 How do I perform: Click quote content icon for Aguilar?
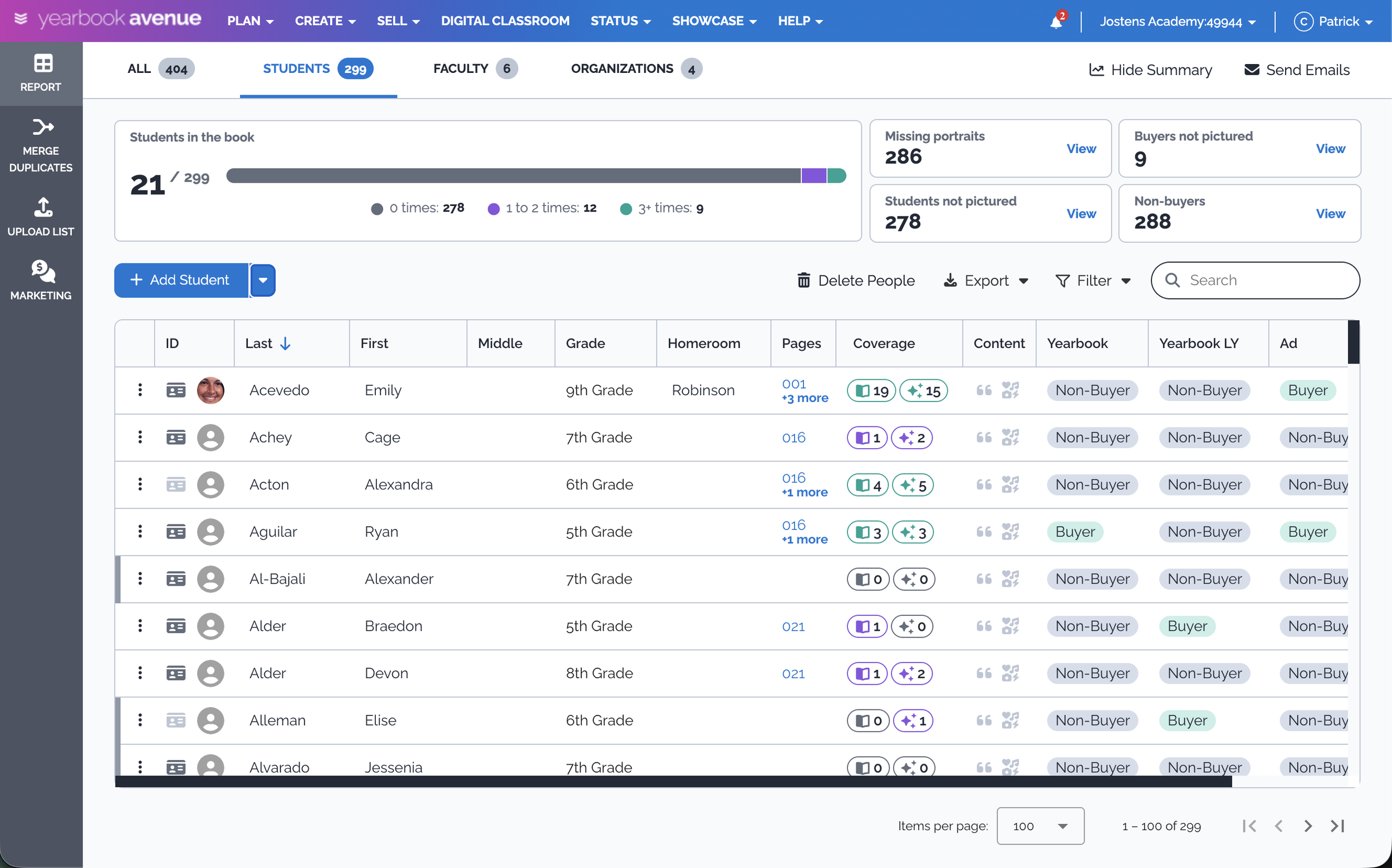click(x=984, y=532)
